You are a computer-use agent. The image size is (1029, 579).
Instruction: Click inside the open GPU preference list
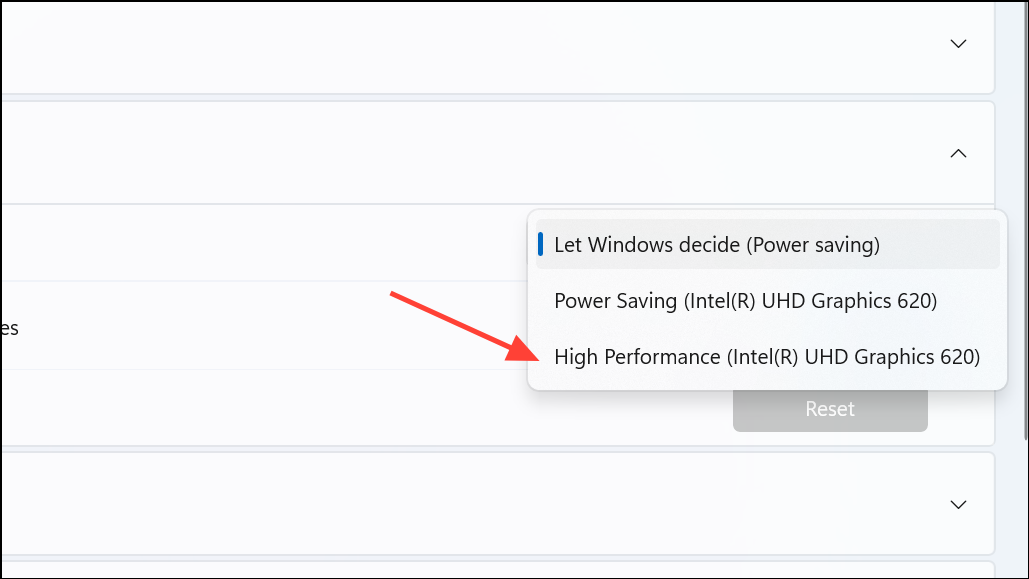768,300
